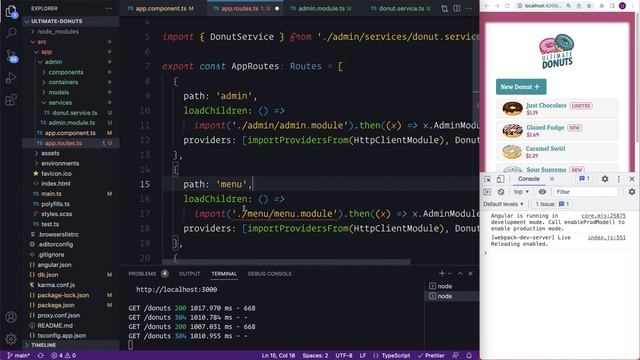Screen dimensions: 640x360
Task: Click the split editor icon
Action: (457, 9)
